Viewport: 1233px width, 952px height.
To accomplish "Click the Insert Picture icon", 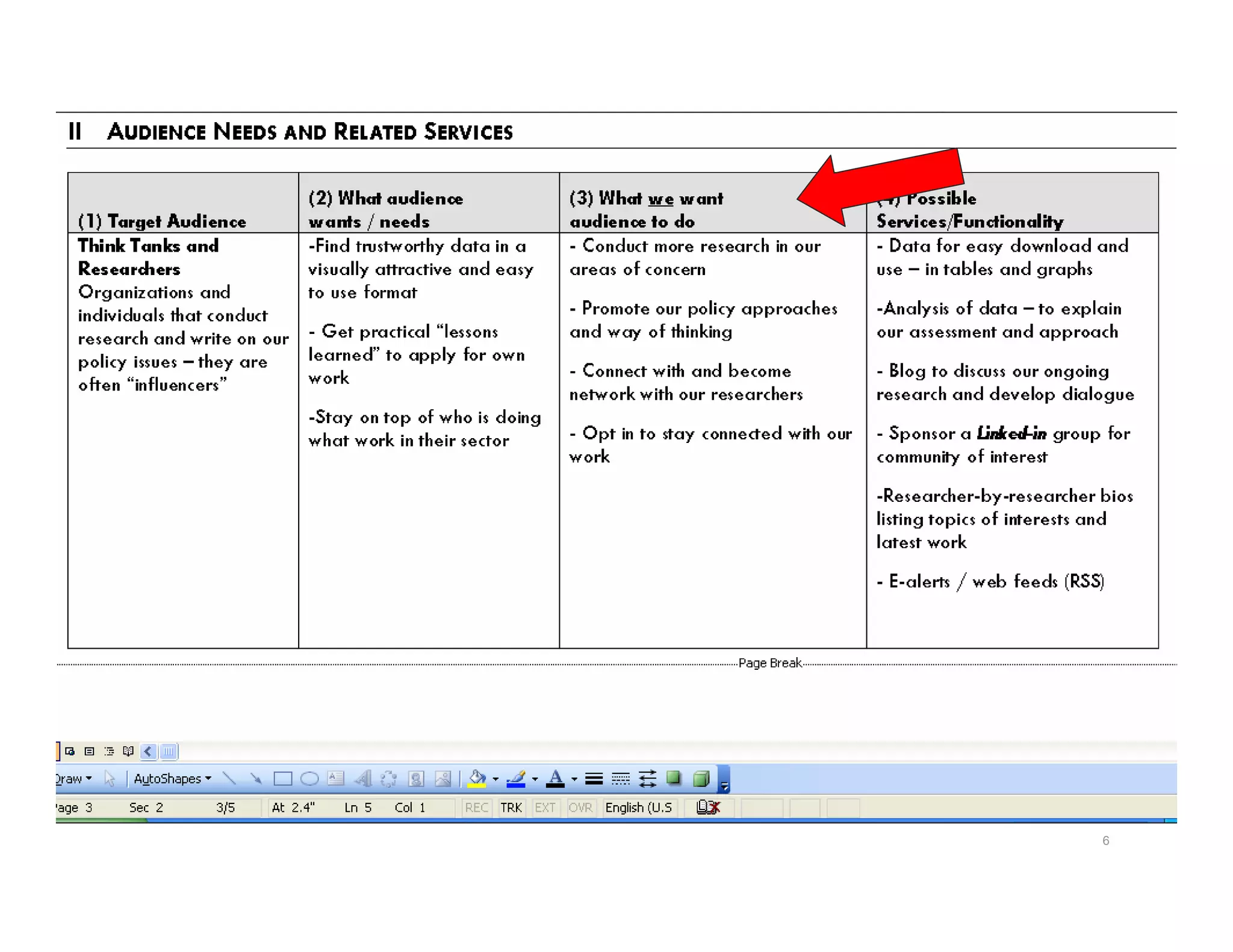I will pos(443,779).
